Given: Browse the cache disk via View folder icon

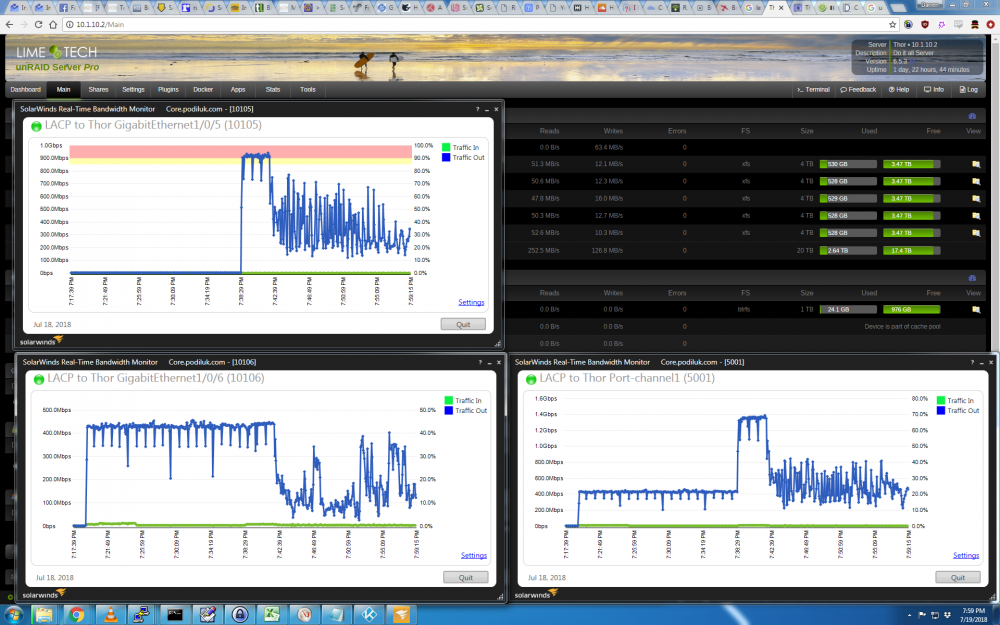Looking at the screenshot, I should [x=975, y=309].
